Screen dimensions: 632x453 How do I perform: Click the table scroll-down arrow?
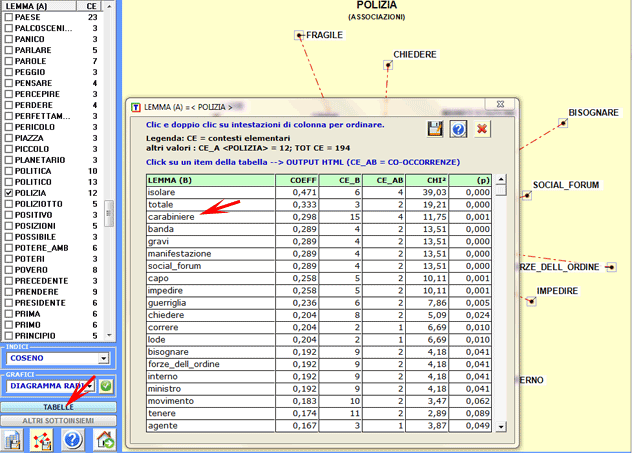(501, 426)
